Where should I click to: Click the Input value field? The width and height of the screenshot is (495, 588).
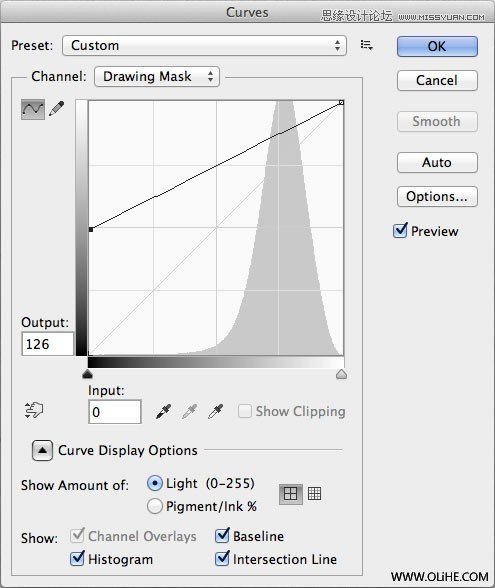[x=115, y=412]
